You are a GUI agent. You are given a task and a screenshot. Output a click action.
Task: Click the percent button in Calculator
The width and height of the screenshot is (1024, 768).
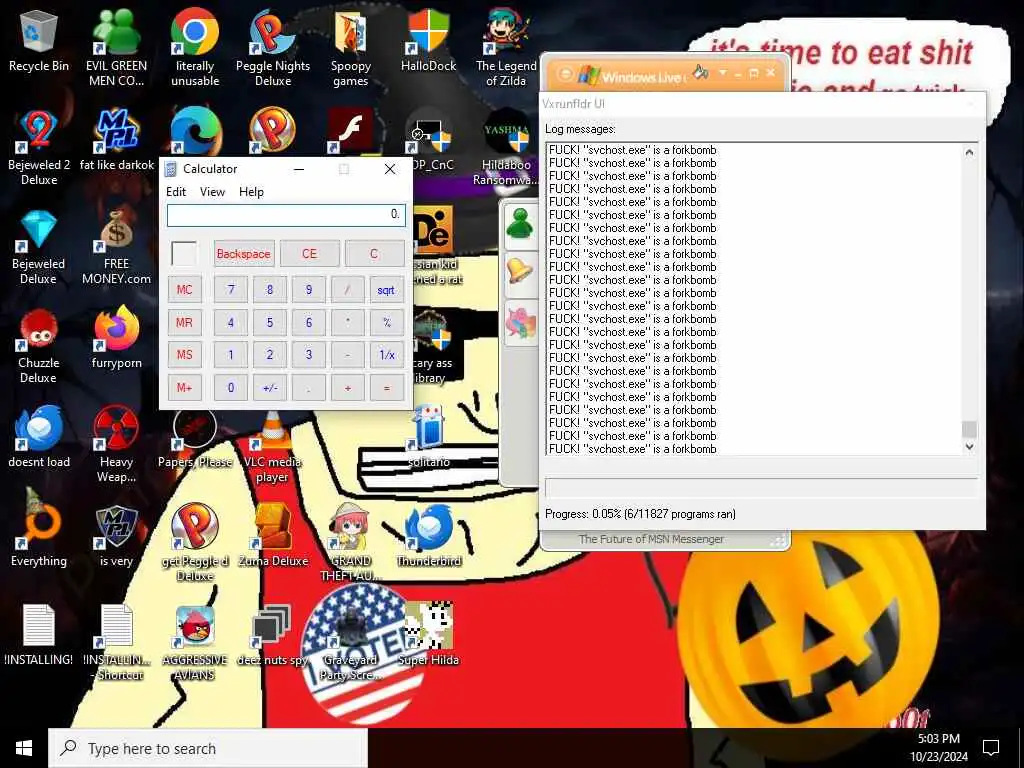(386, 323)
